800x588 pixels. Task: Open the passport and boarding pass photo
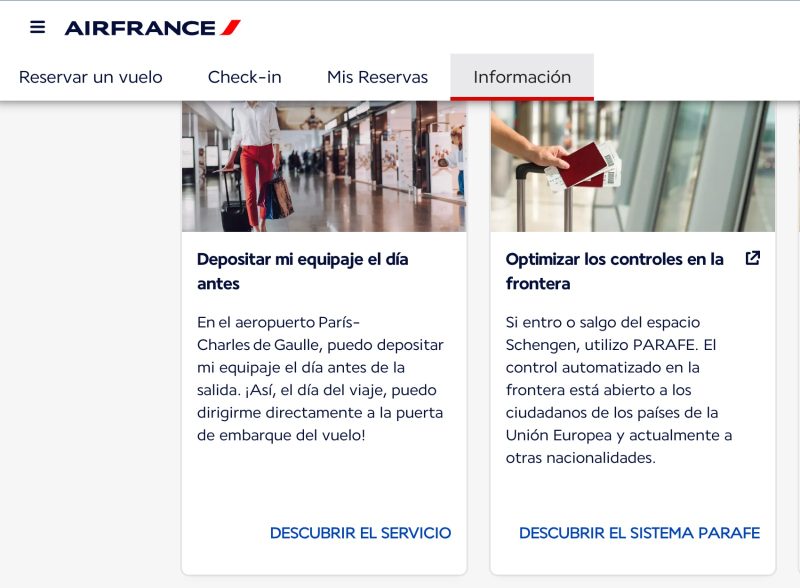(633, 166)
